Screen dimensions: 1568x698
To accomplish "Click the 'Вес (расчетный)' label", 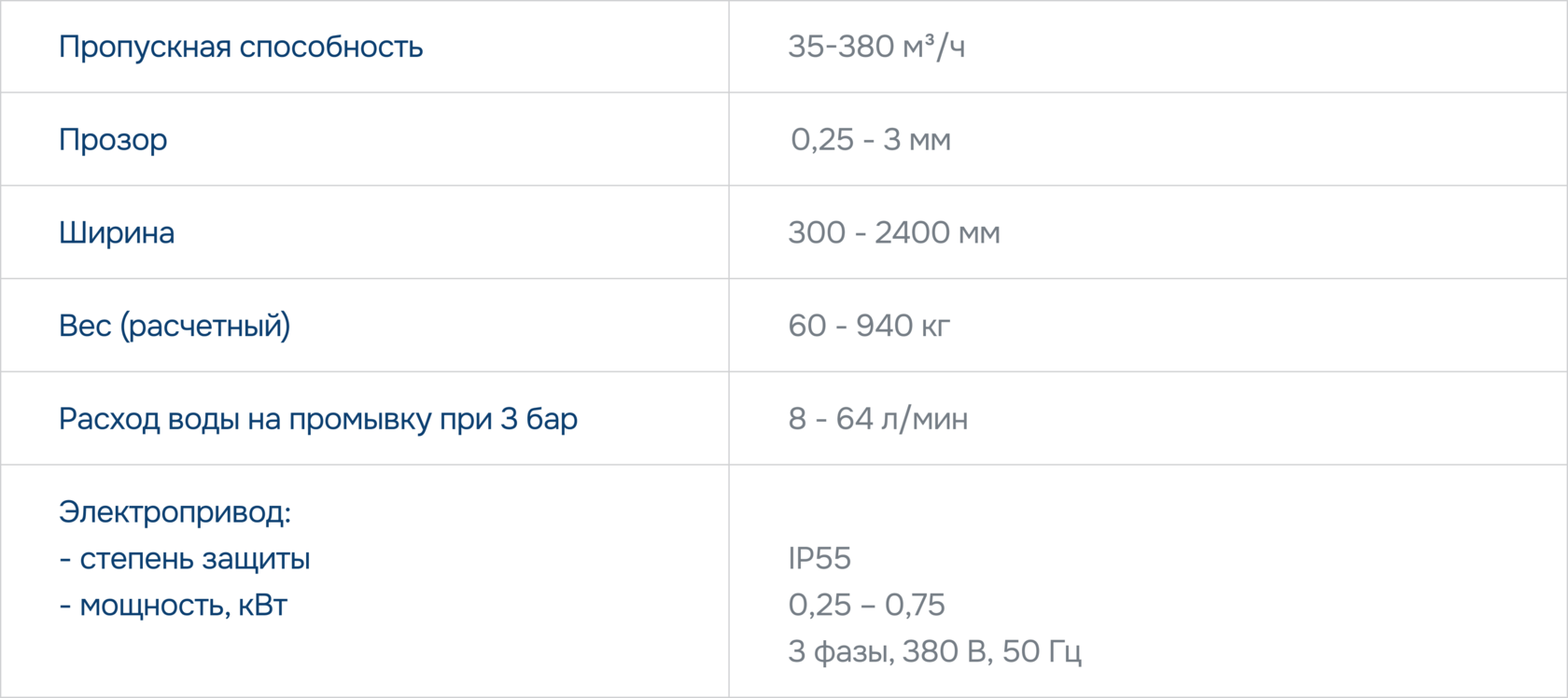I will (x=175, y=326).
